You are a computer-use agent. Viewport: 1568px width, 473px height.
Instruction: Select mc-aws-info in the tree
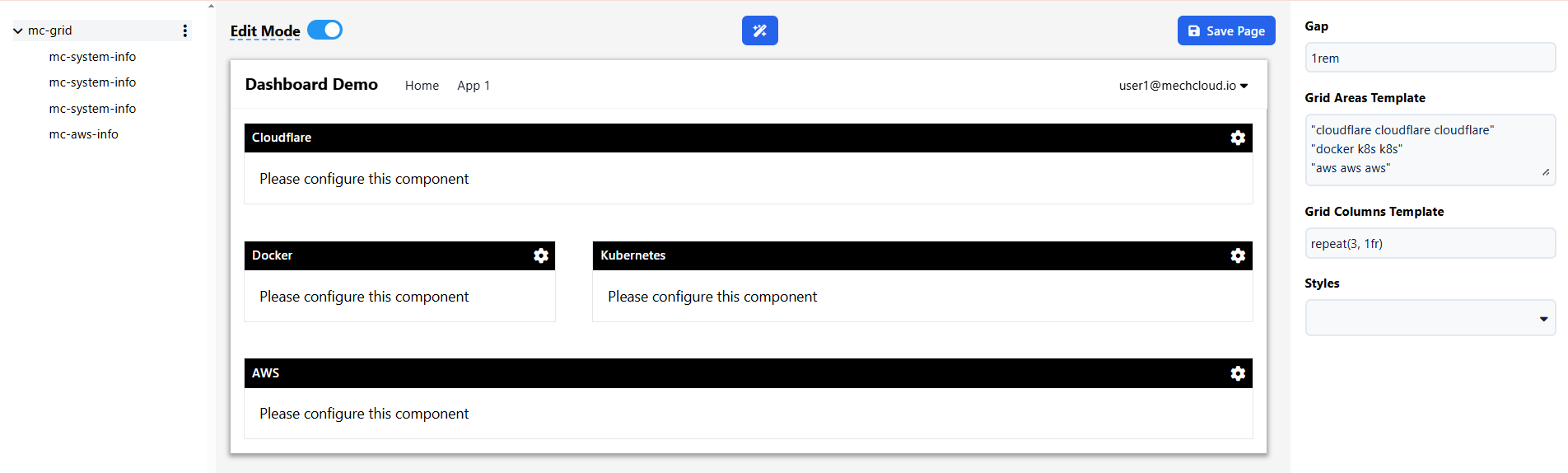pyautogui.click(x=84, y=134)
